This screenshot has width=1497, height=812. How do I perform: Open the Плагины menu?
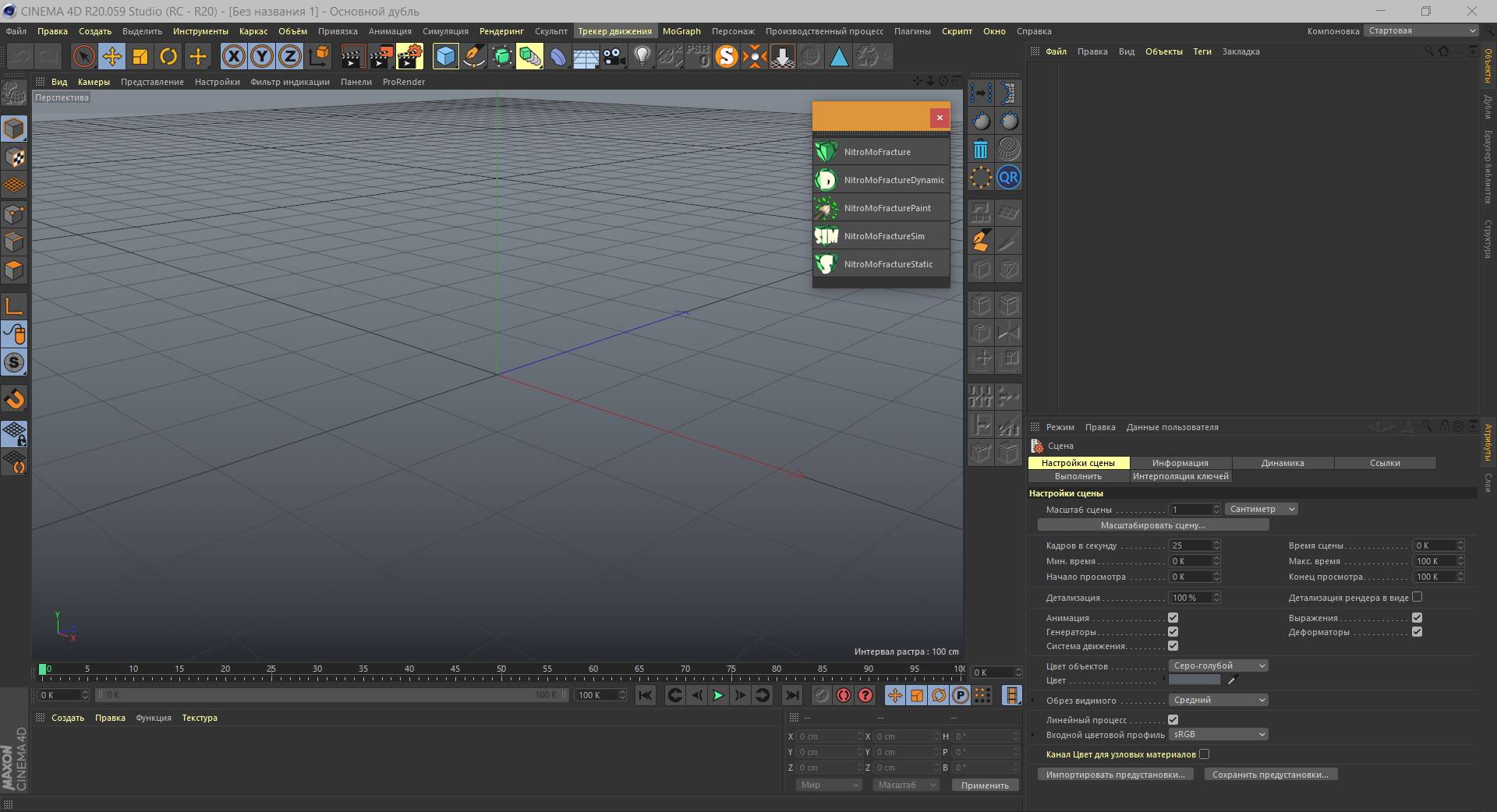click(912, 31)
